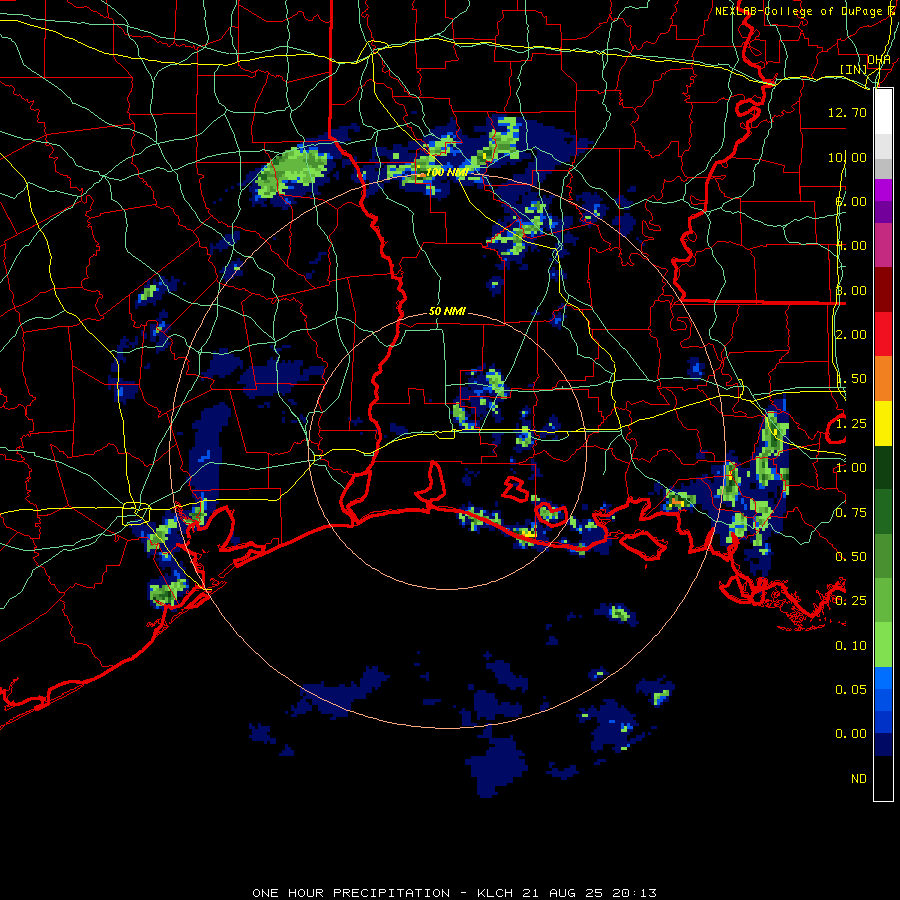Click the 0.00 legend value

pos(851,734)
